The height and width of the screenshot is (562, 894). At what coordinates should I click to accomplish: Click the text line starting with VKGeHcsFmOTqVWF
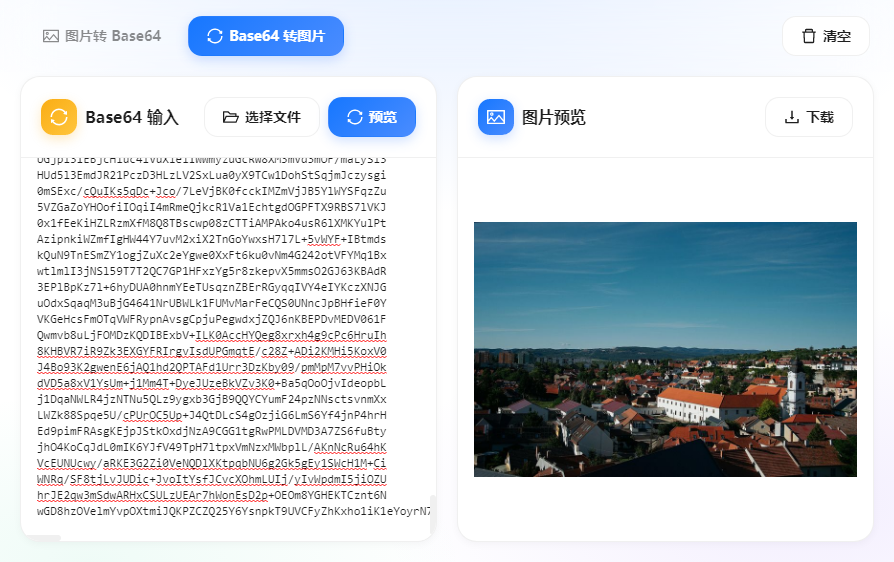(x=212, y=319)
